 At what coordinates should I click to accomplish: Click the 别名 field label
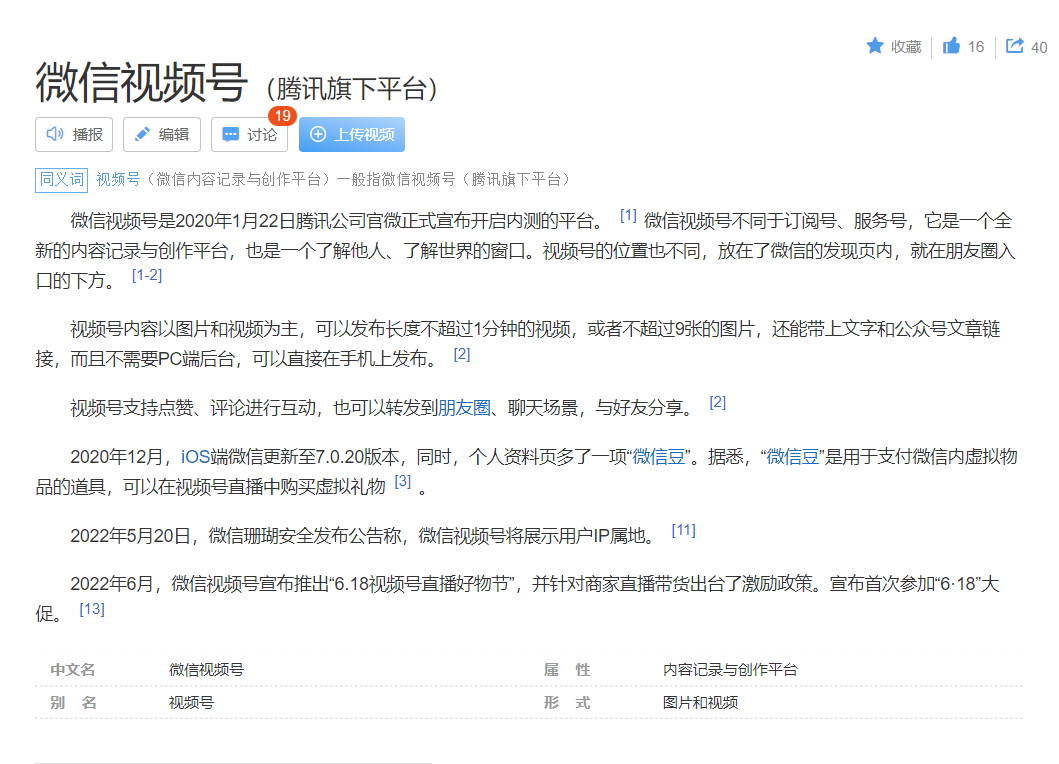[x=73, y=703]
